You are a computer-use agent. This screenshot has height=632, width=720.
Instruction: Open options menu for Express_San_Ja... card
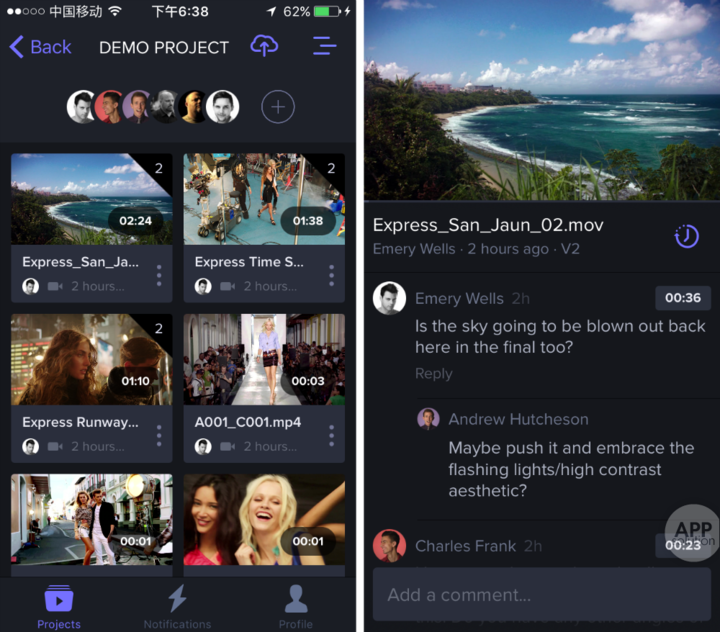(x=159, y=276)
